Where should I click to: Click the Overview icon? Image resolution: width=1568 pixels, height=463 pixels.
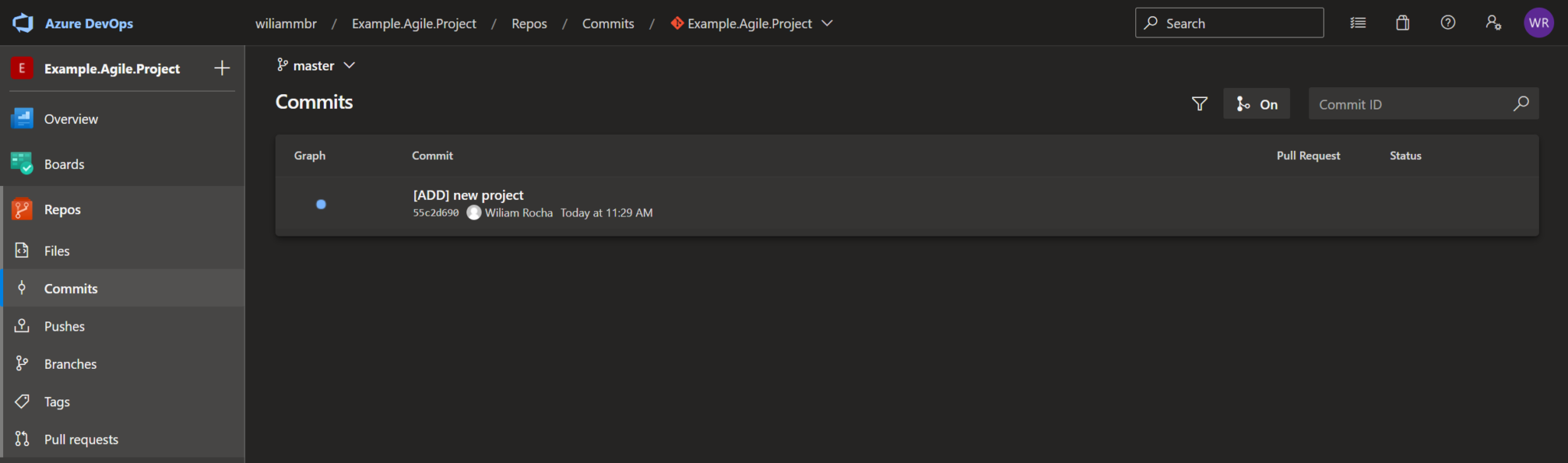coord(21,119)
